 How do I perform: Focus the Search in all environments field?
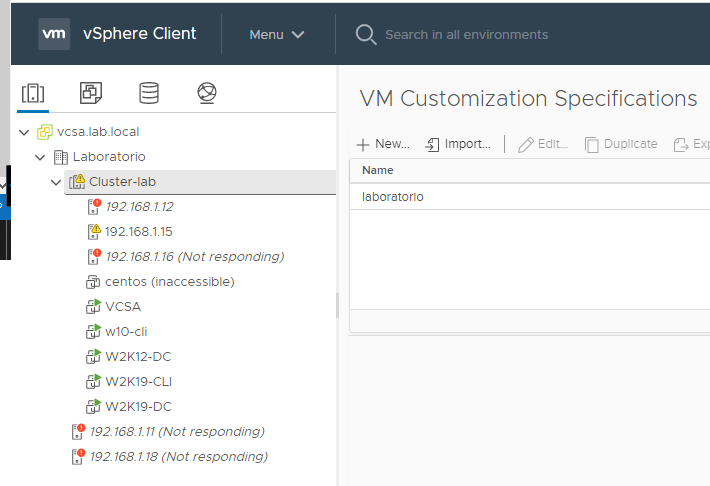click(x=466, y=34)
